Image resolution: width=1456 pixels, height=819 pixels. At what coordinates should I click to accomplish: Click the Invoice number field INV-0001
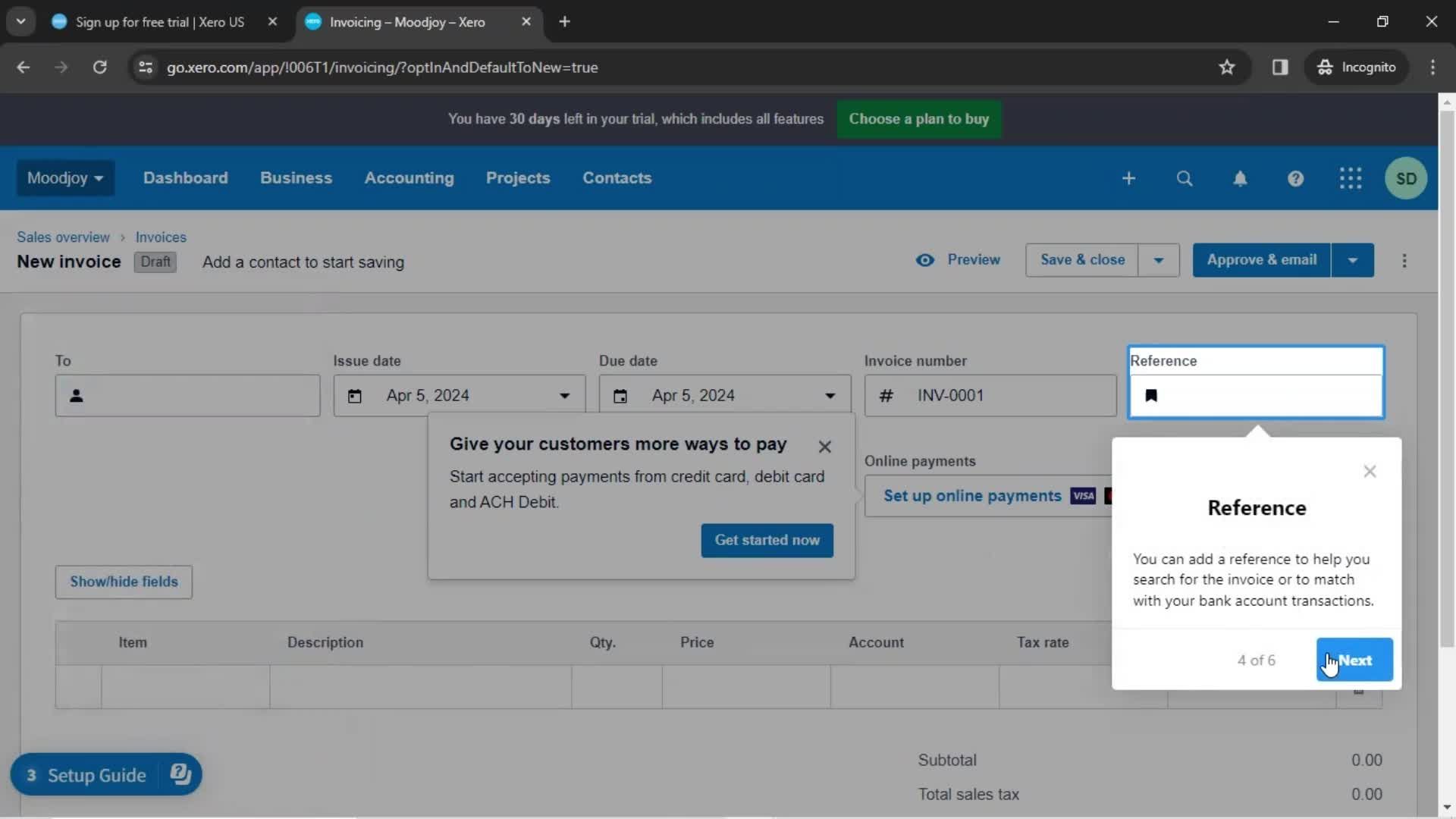click(x=990, y=396)
